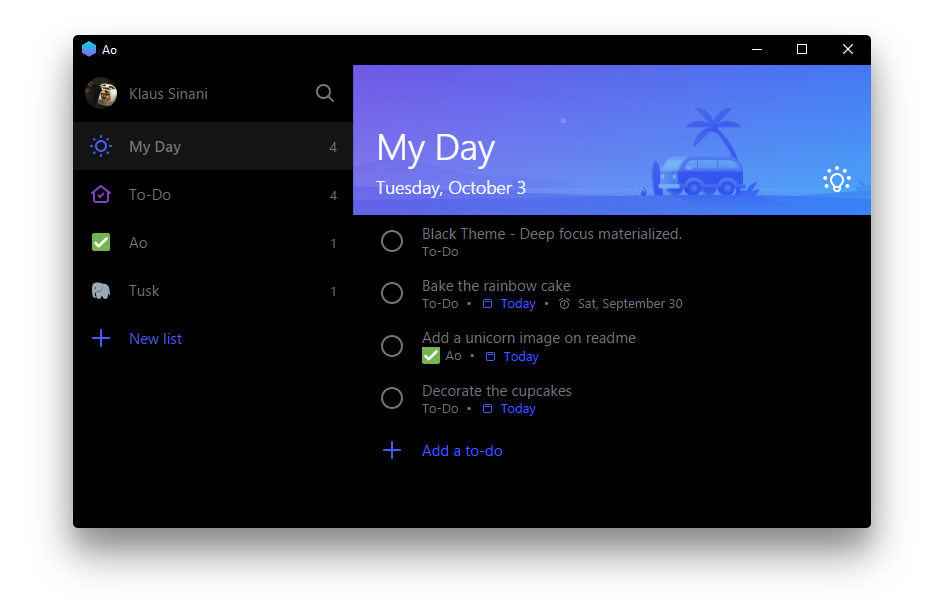Image resolution: width=944 pixels, height=612 pixels.
Task: Open the Tusk elephant list icon
Action: [100, 290]
